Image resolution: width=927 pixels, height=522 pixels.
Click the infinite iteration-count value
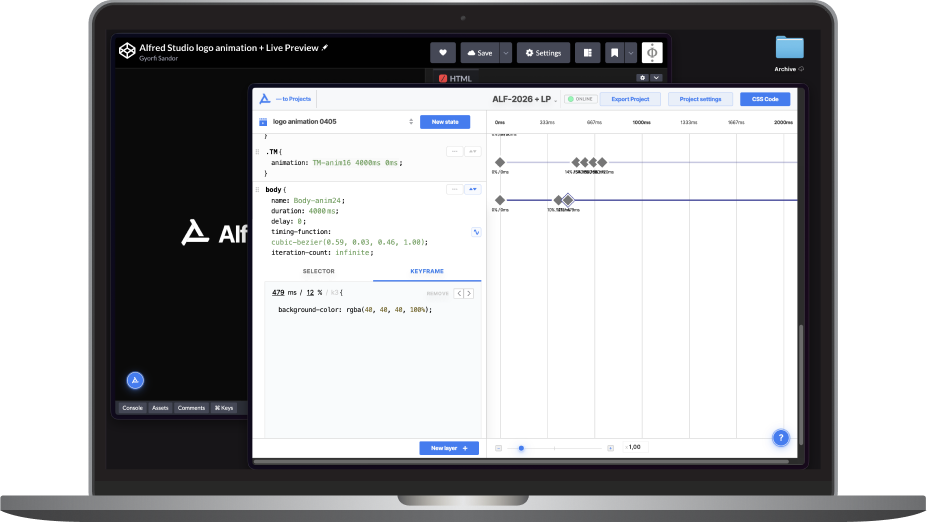coord(353,253)
